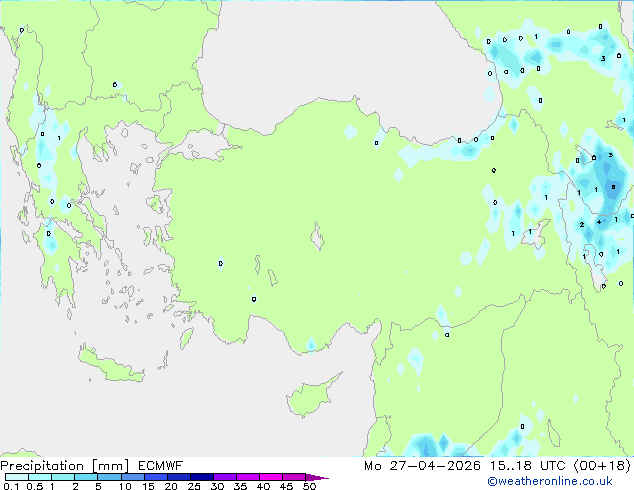This screenshot has height=490, width=634.
Task: Click the "ECMWF" model label
Action: (161, 466)
